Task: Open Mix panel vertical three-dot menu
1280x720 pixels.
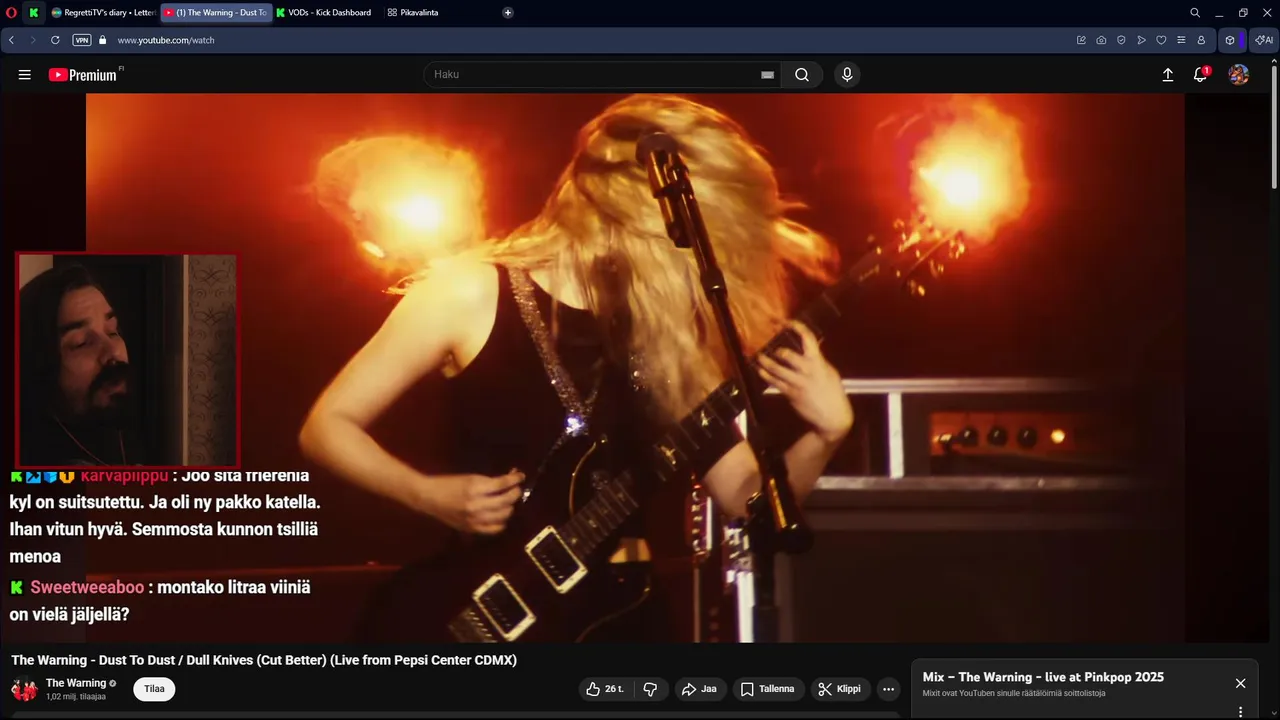Action: [x=1240, y=712]
